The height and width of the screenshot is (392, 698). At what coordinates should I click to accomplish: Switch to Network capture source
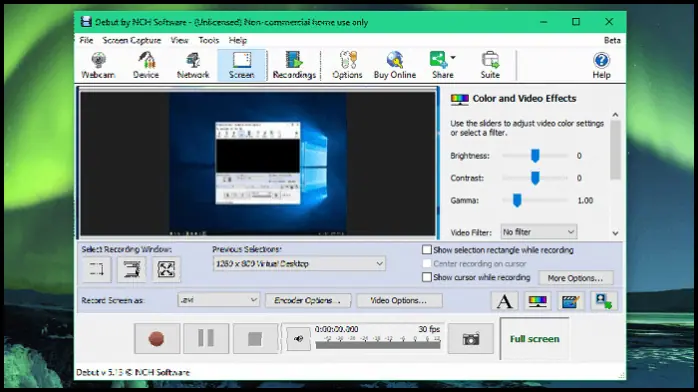[193, 65]
